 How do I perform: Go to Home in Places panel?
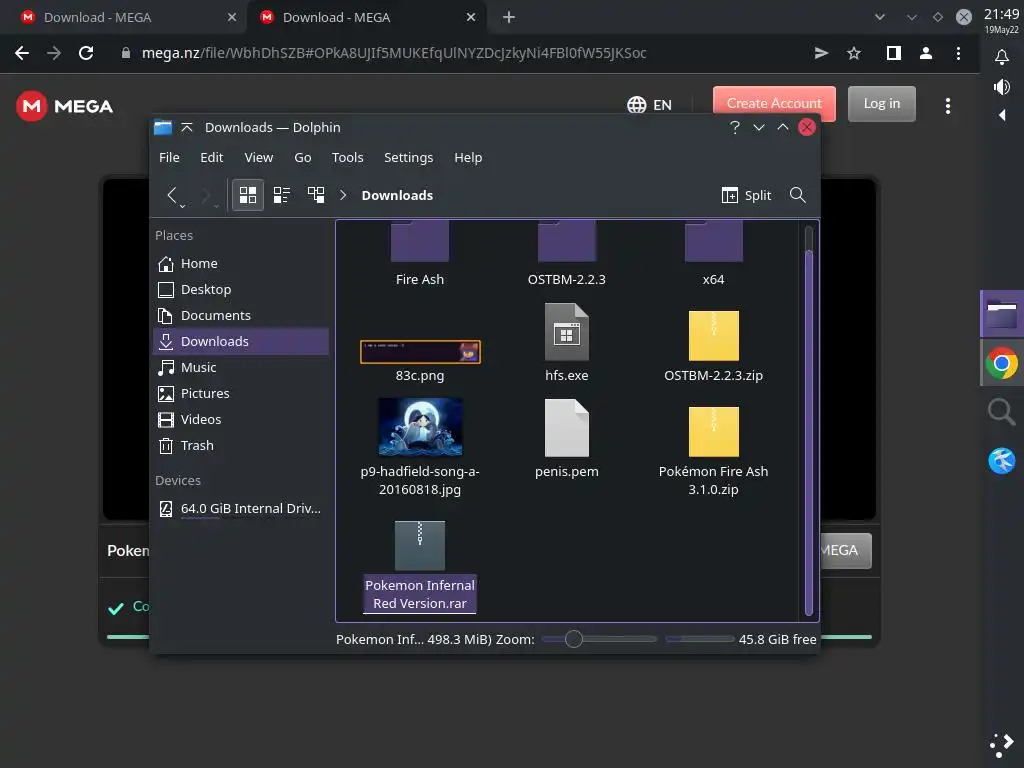click(x=241, y=263)
